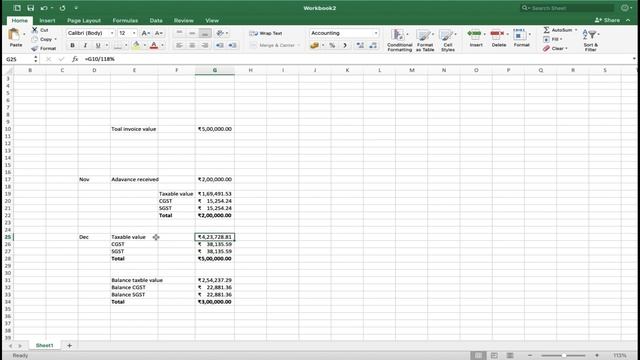640x360 pixels.
Task: Click the text orientation icon
Action: tap(221, 33)
